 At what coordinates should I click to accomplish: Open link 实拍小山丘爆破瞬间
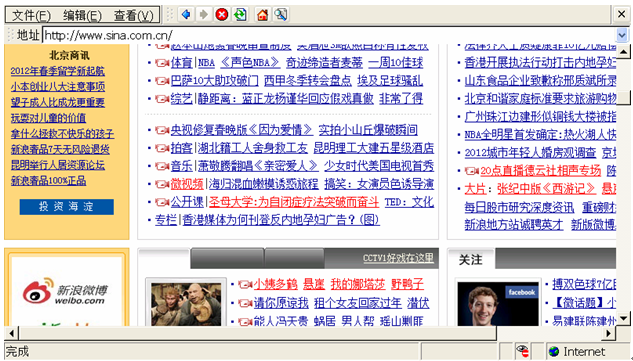tap(368, 130)
